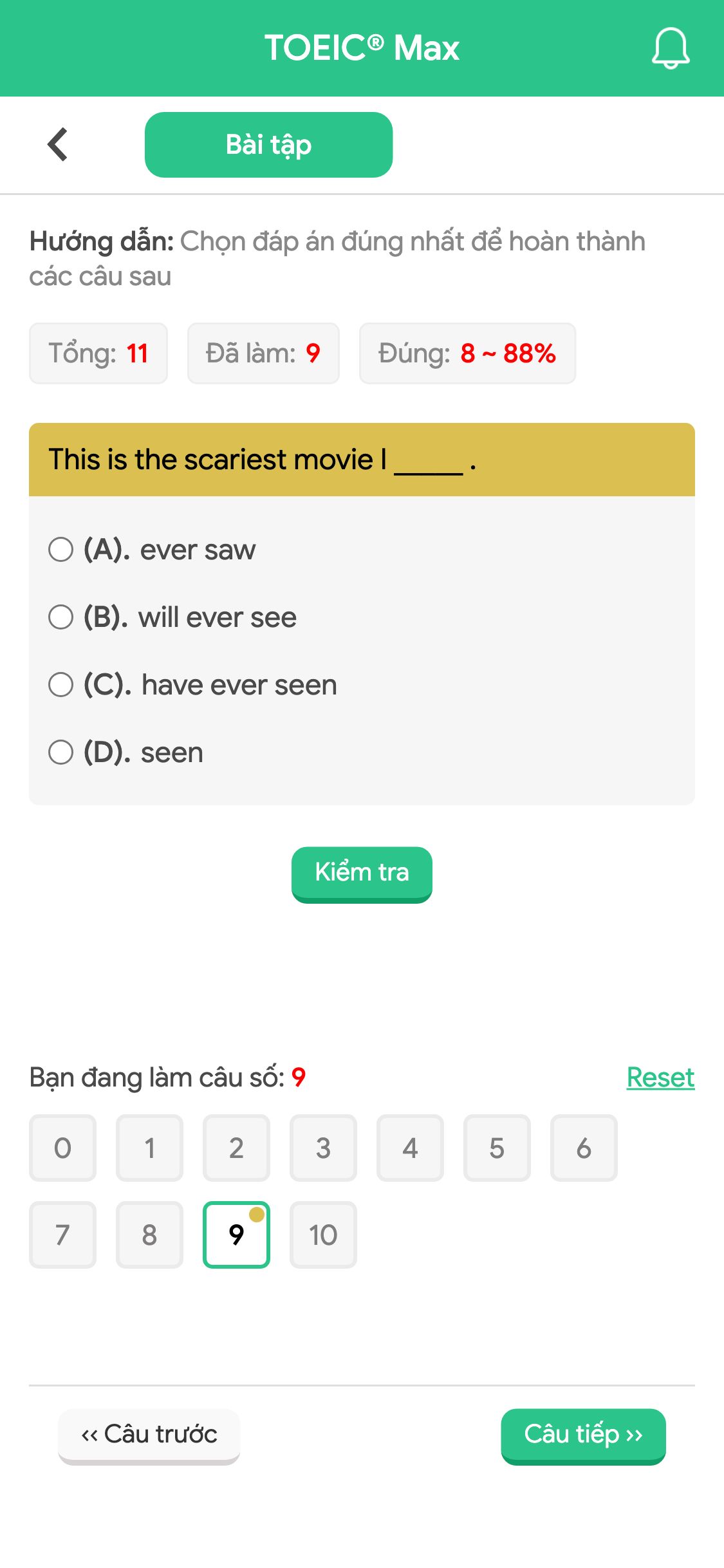Viewport: 724px width, 1568px height.
Task: Choose option (C) have ever seen
Action: coord(193,685)
